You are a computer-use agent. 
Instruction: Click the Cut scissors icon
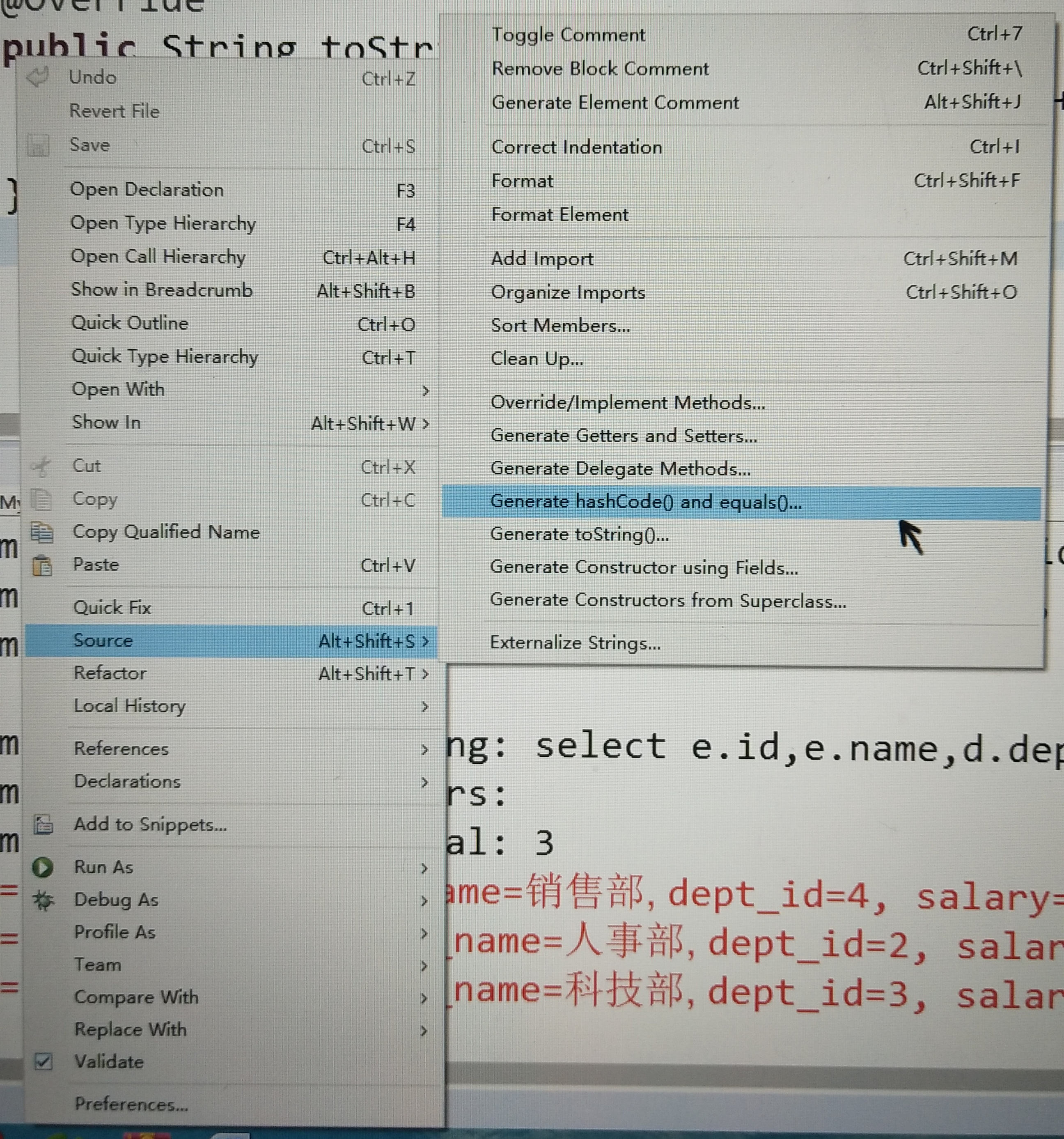click(41, 466)
